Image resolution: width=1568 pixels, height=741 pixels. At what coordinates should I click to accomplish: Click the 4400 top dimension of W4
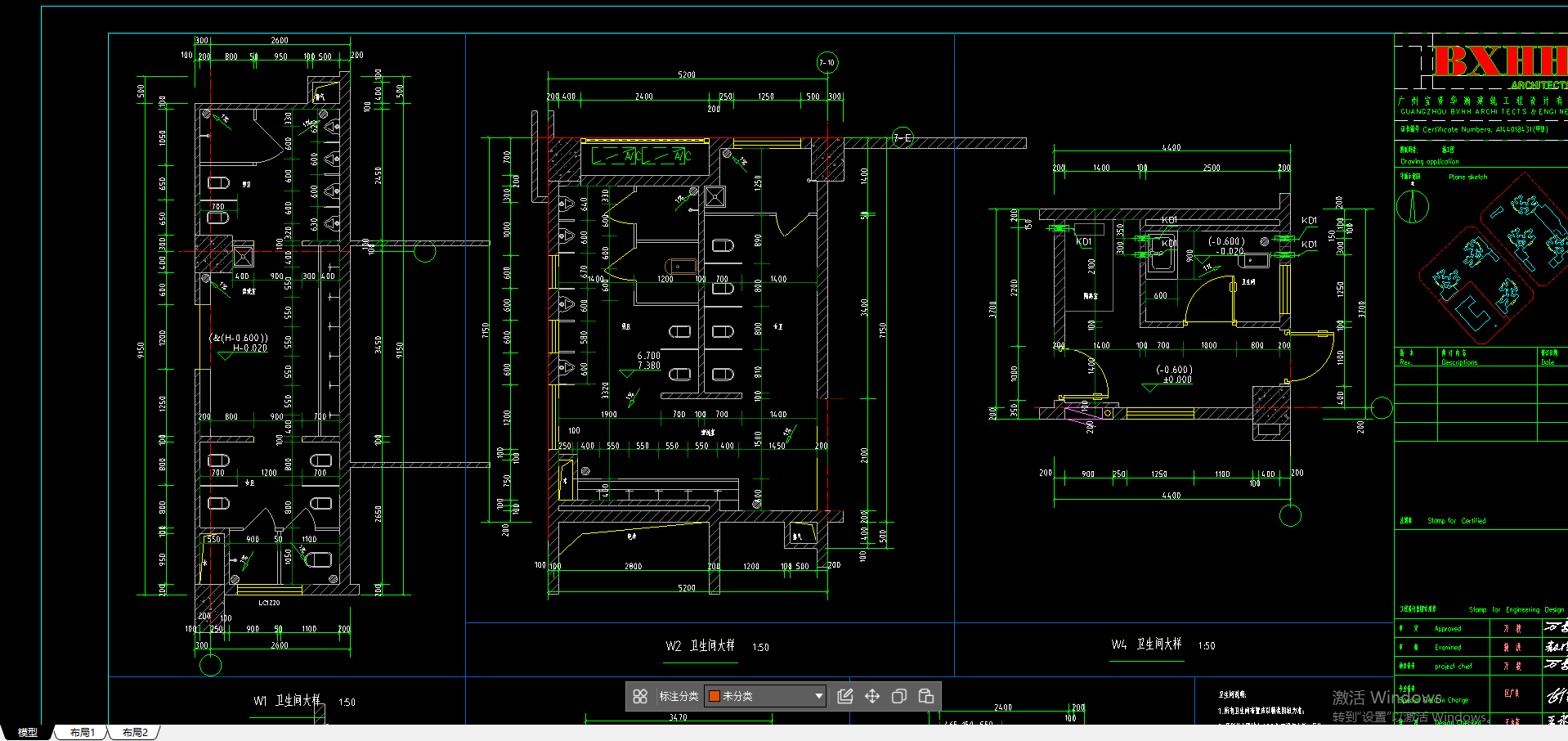[x=1172, y=147]
